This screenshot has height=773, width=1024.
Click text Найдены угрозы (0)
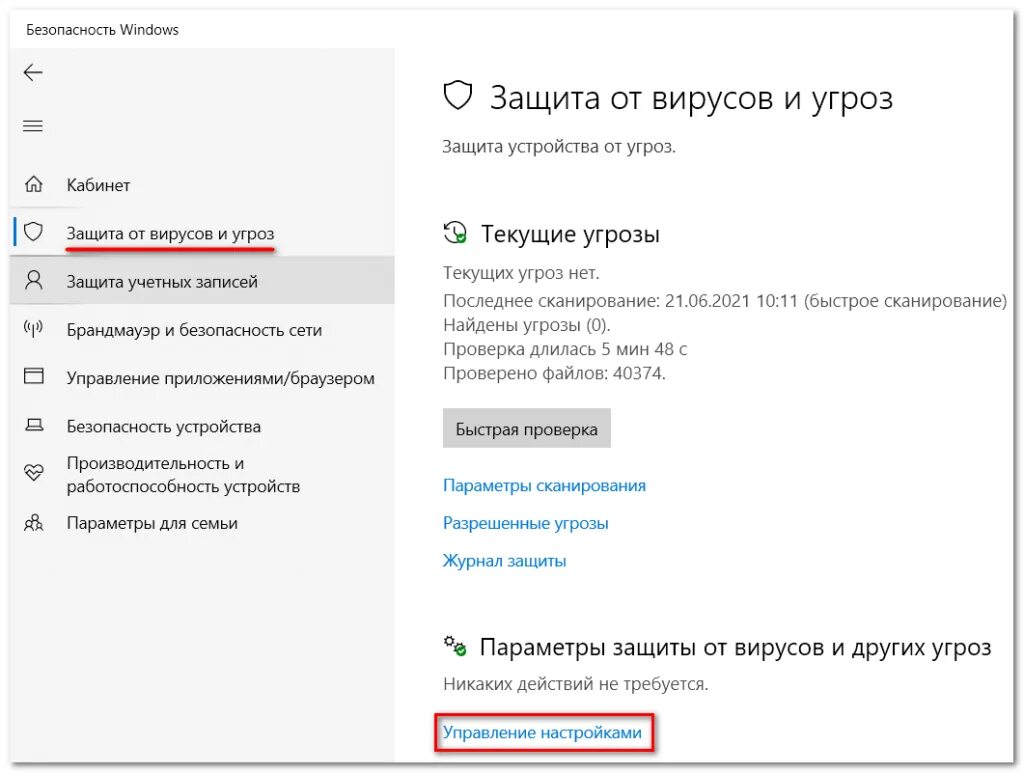(x=526, y=324)
